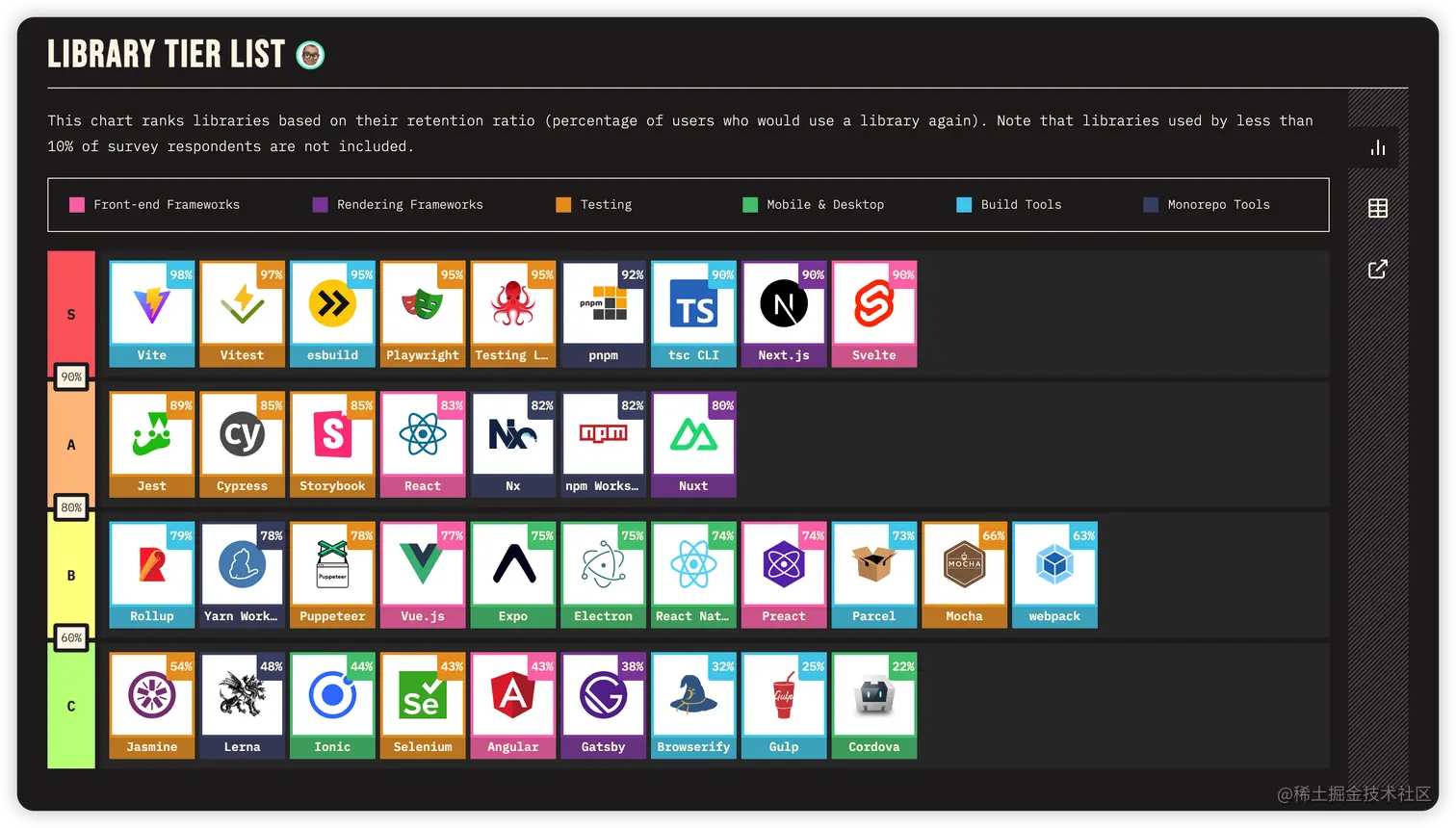Click the 90% tier threshold marker
This screenshot has height=828, width=1456.
71,377
